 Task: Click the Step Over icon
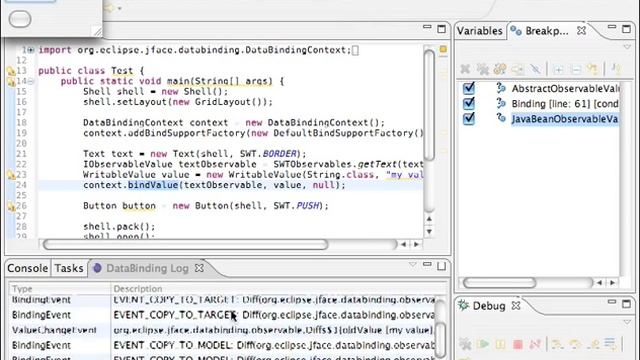[x=575, y=344]
